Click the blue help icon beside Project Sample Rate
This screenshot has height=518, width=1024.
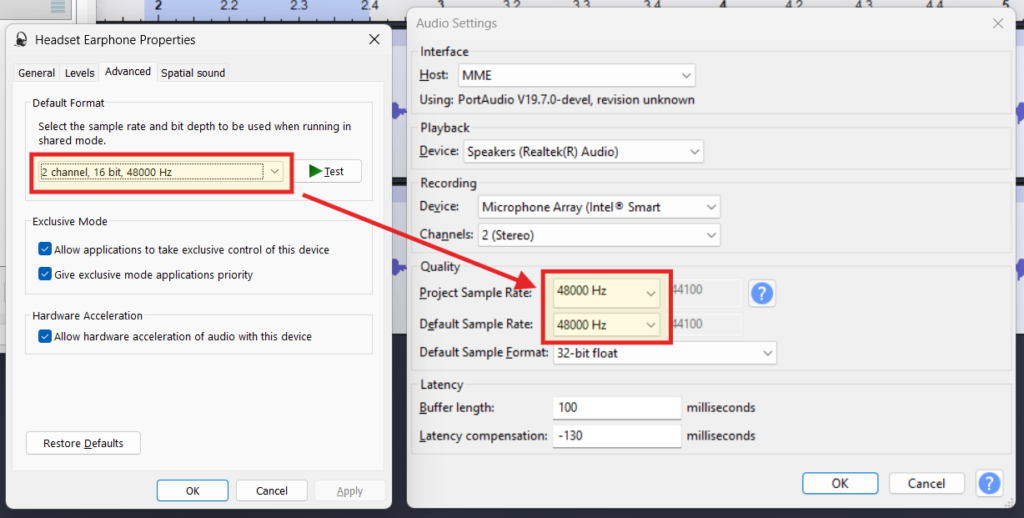pyautogui.click(x=762, y=293)
